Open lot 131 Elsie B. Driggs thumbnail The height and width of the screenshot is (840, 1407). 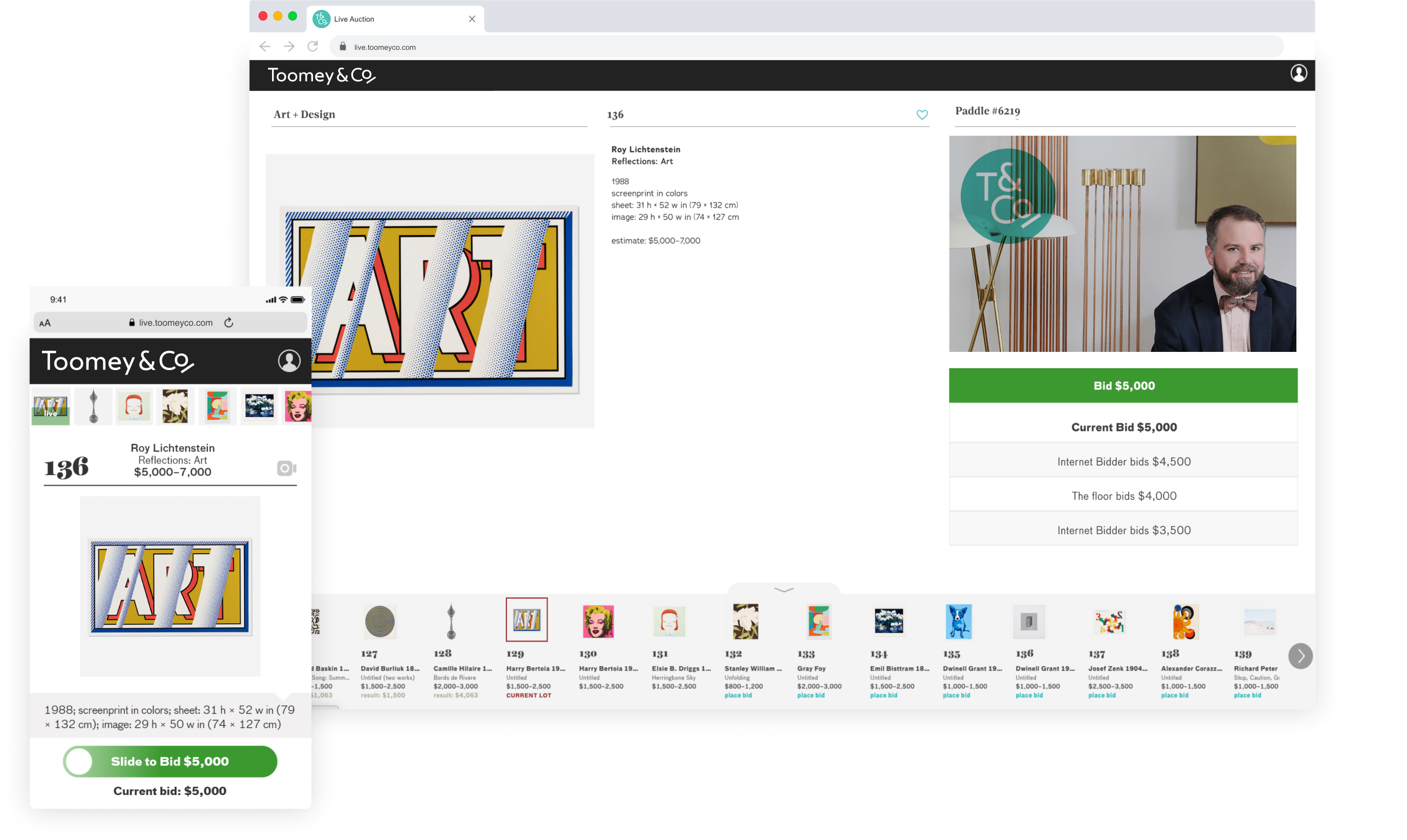coord(669,621)
